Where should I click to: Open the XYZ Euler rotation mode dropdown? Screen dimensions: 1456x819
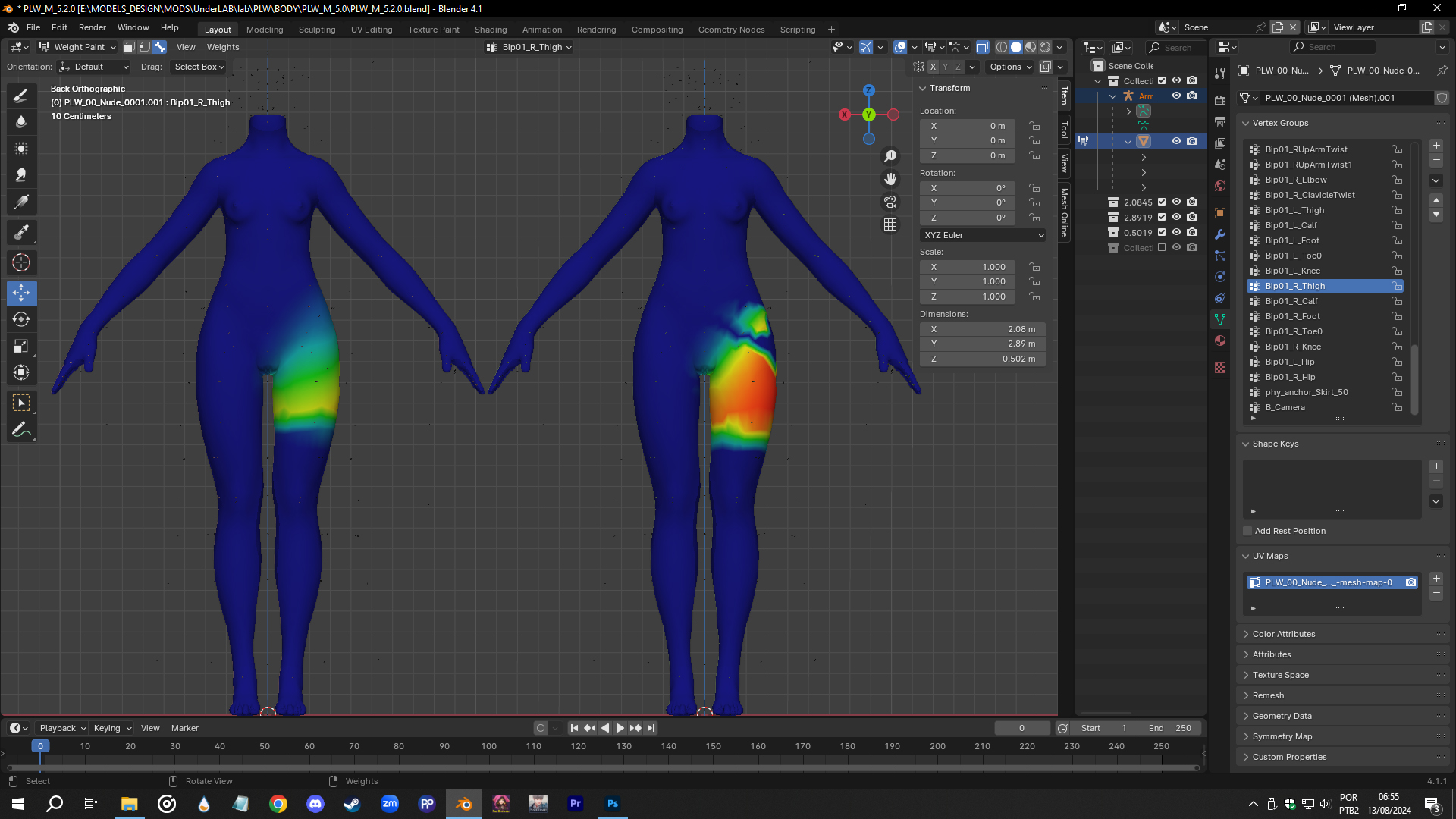tap(983, 235)
